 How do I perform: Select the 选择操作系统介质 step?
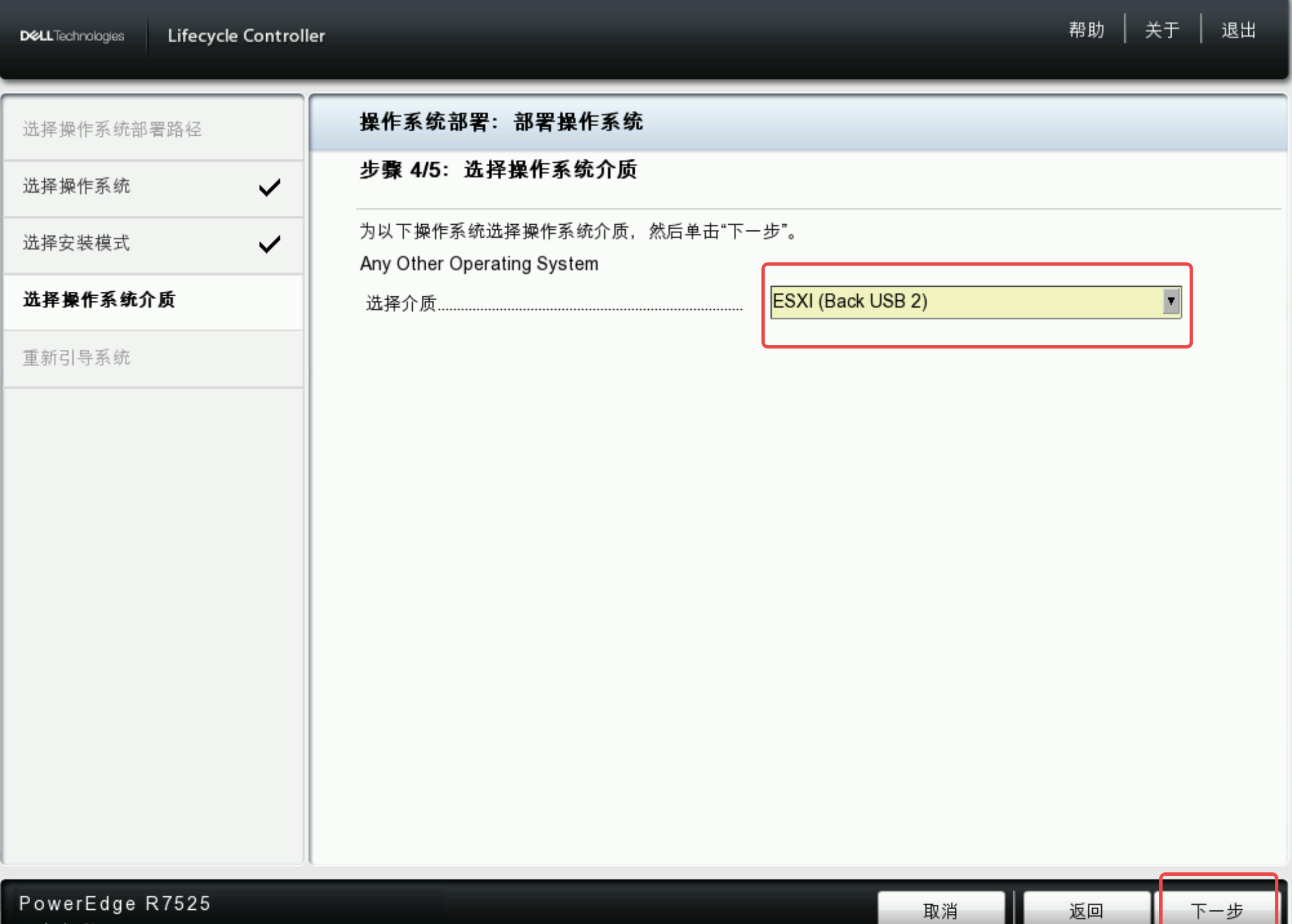(153, 300)
